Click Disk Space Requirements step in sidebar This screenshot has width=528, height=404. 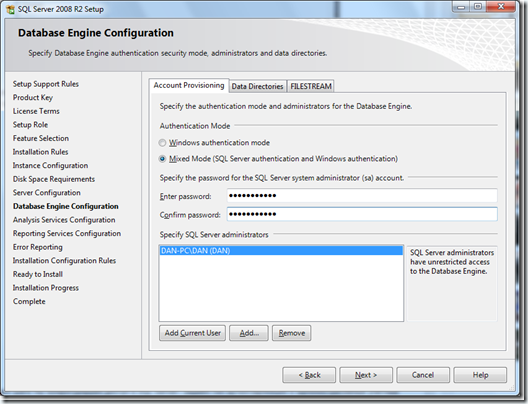pyautogui.click(x=54, y=179)
